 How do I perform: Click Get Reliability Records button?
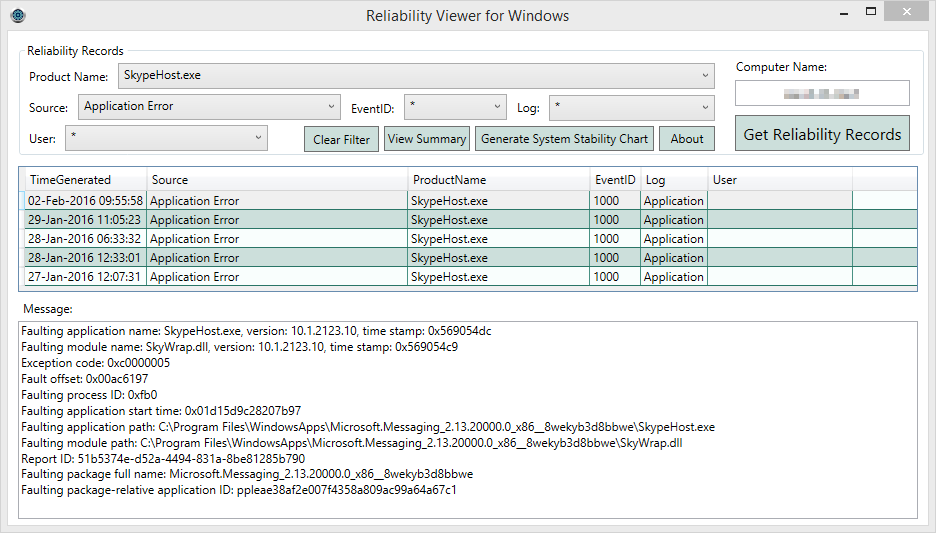(x=822, y=134)
